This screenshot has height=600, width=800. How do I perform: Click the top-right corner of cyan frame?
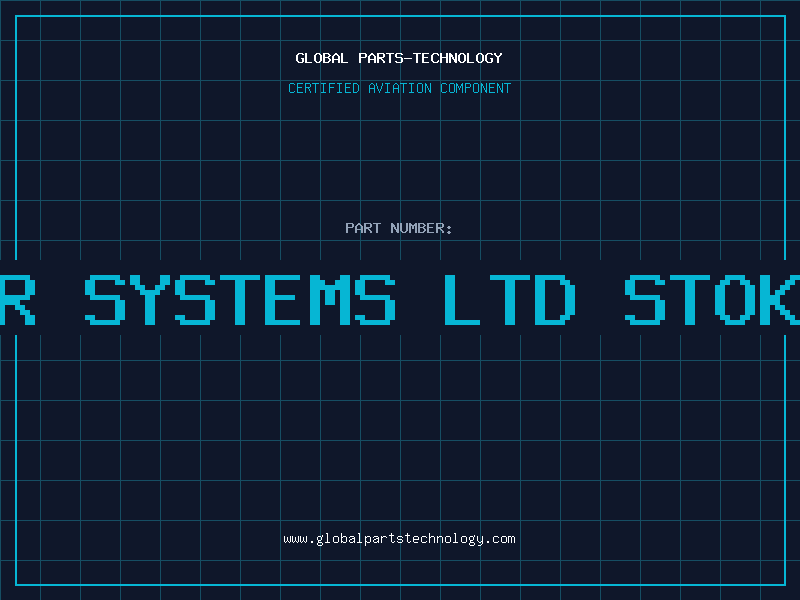(785, 16)
